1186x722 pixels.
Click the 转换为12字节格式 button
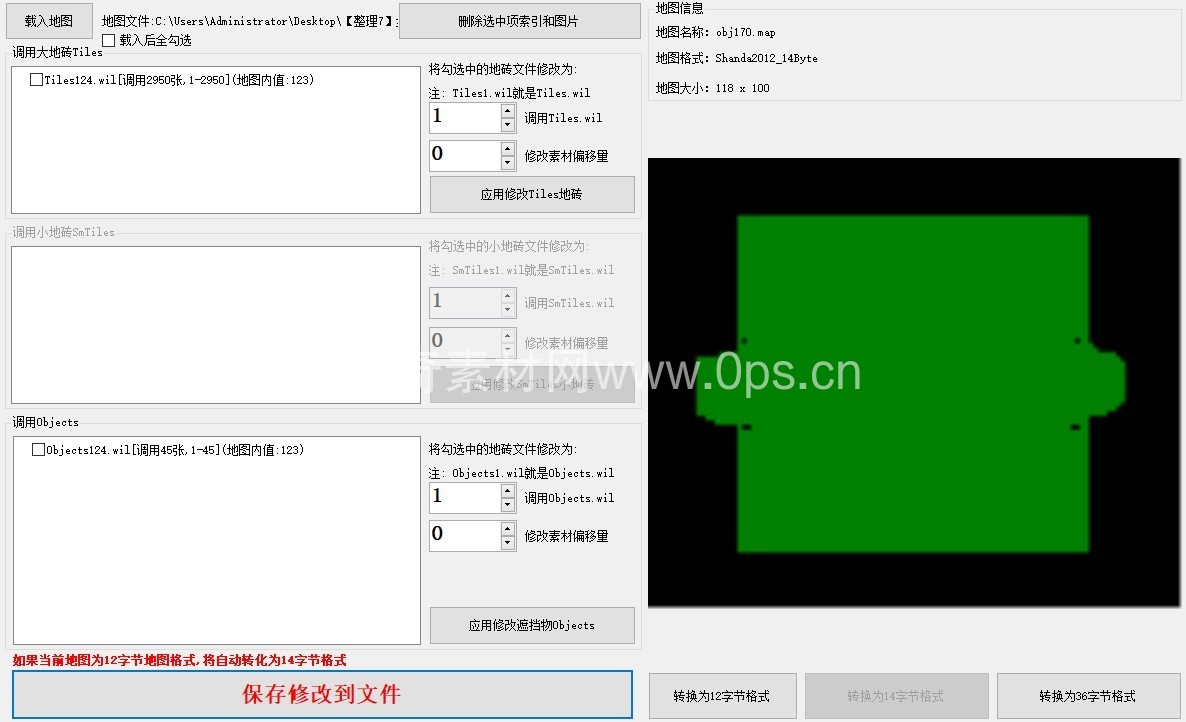coord(723,696)
